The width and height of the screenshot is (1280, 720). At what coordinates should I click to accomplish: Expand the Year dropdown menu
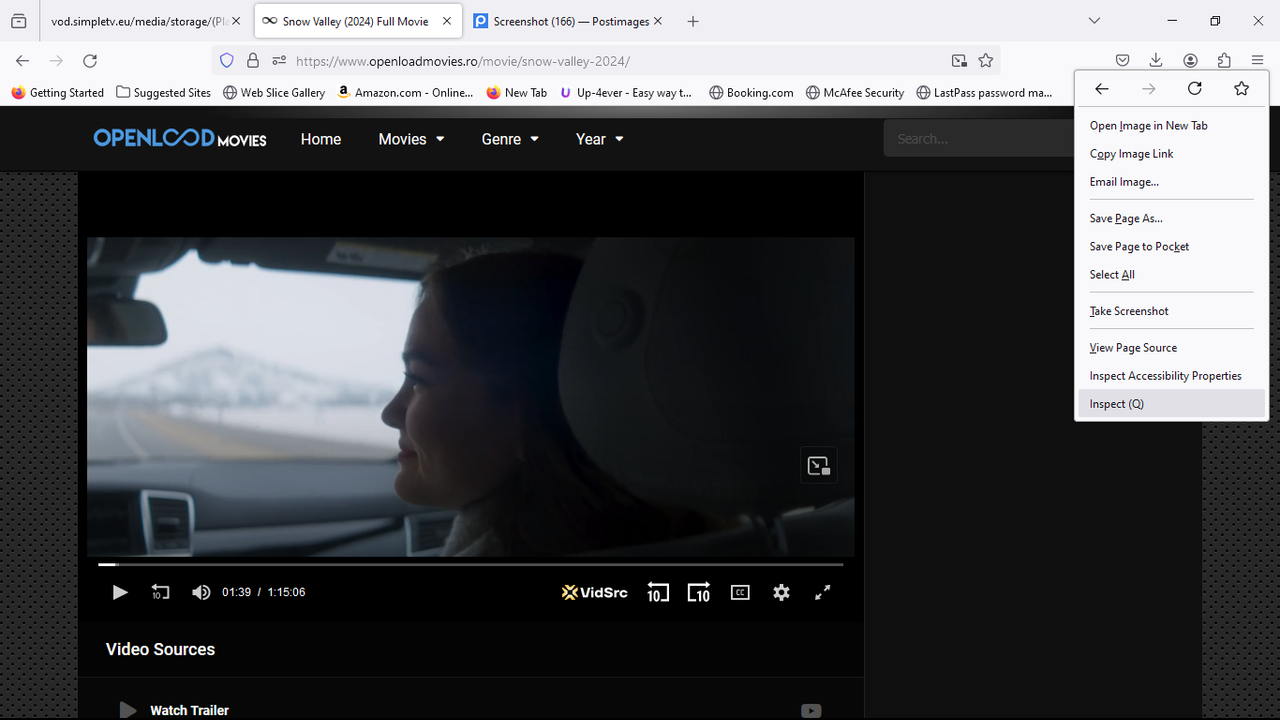click(600, 139)
